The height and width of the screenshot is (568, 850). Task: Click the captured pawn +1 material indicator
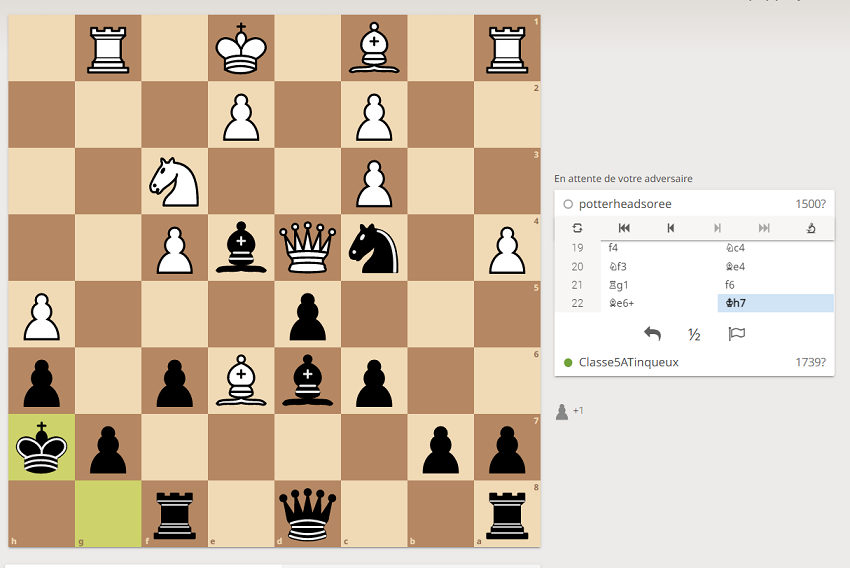point(569,411)
